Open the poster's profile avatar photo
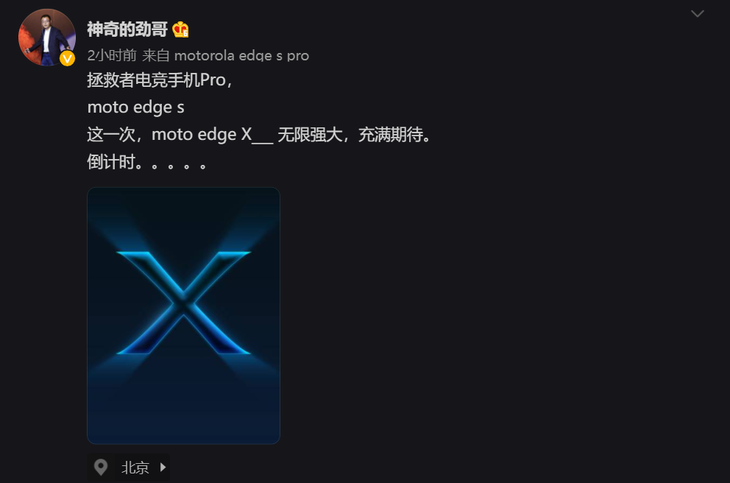The image size is (730, 483). (47, 37)
